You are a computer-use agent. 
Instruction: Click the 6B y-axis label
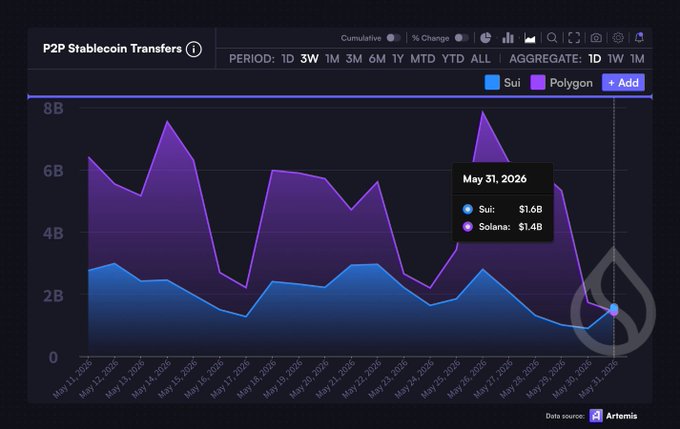[53, 171]
